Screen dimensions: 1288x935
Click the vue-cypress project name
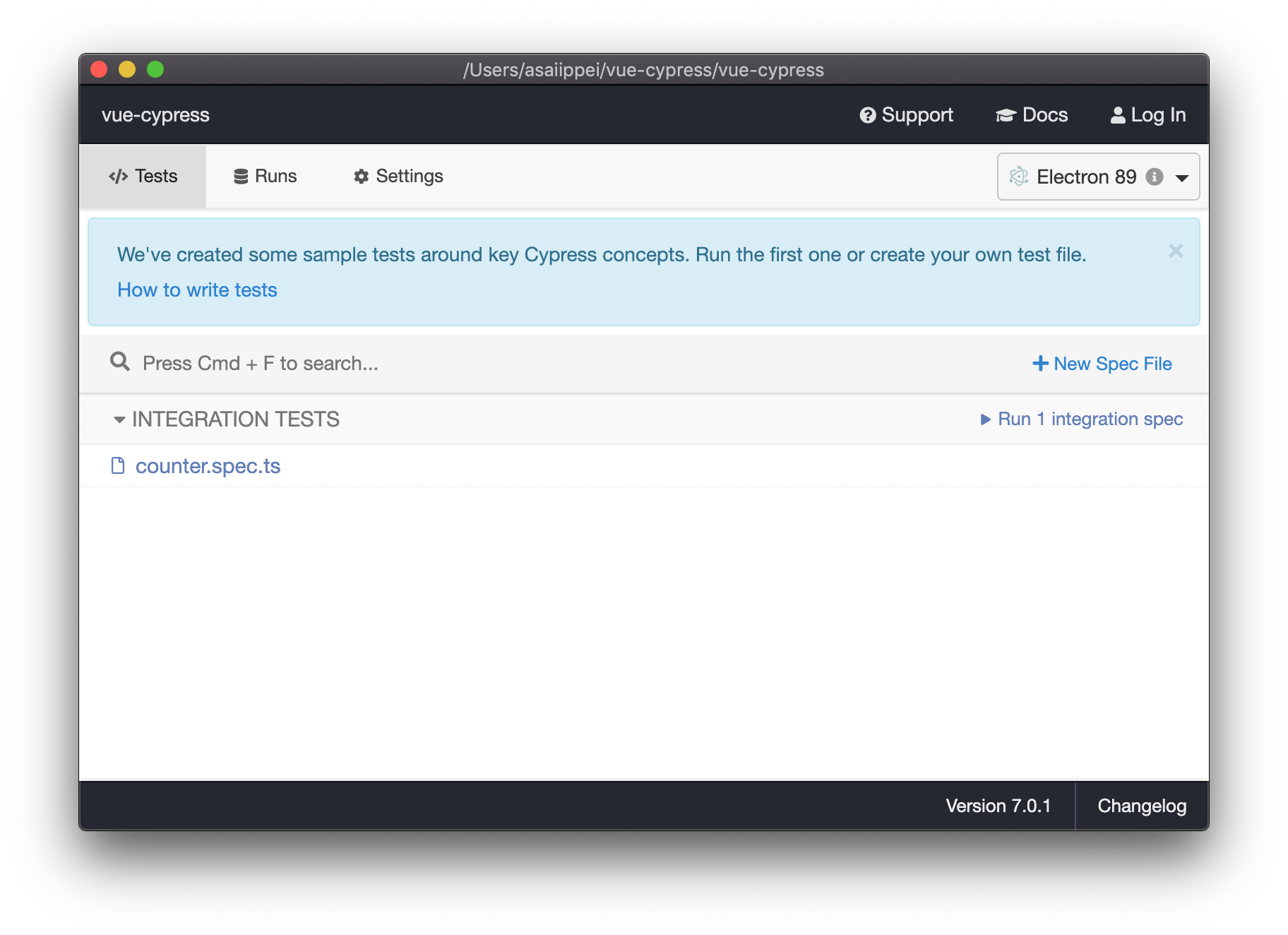tap(155, 115)
